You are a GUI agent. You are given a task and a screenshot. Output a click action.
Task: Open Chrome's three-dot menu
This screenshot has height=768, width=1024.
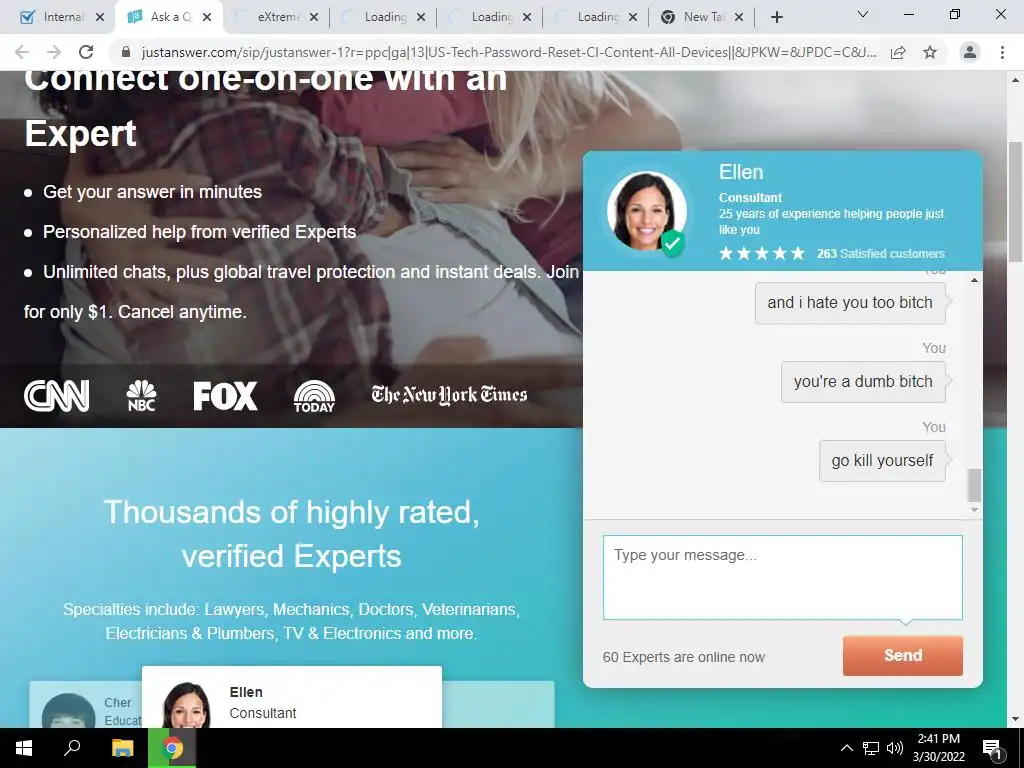pos(1002,52)
